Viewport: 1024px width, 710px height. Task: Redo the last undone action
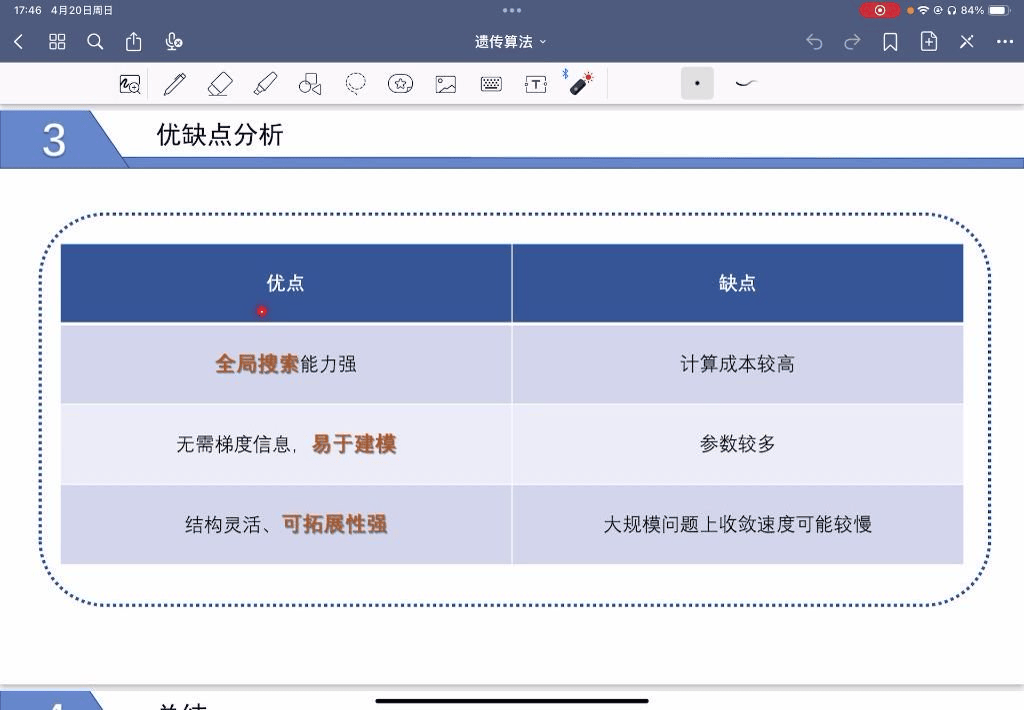pos(852,42)
